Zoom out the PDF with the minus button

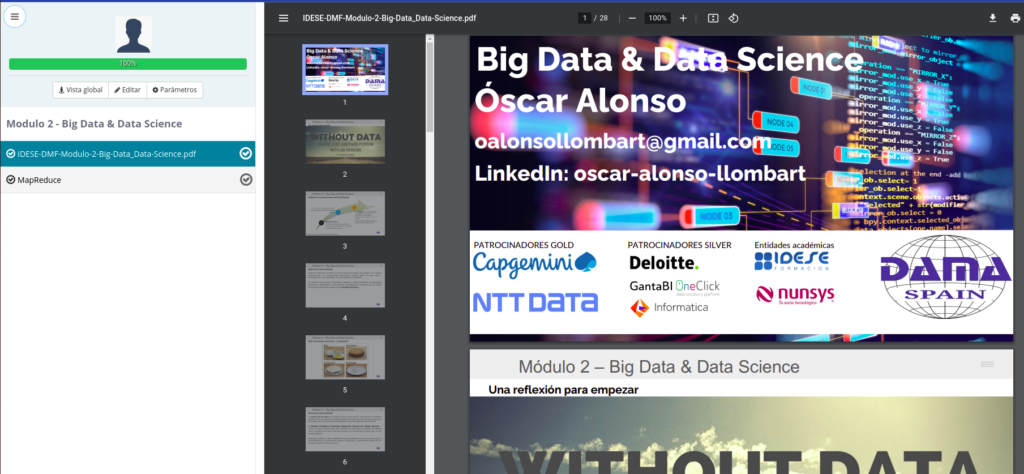pyautogui.click(x=632, y=18)
